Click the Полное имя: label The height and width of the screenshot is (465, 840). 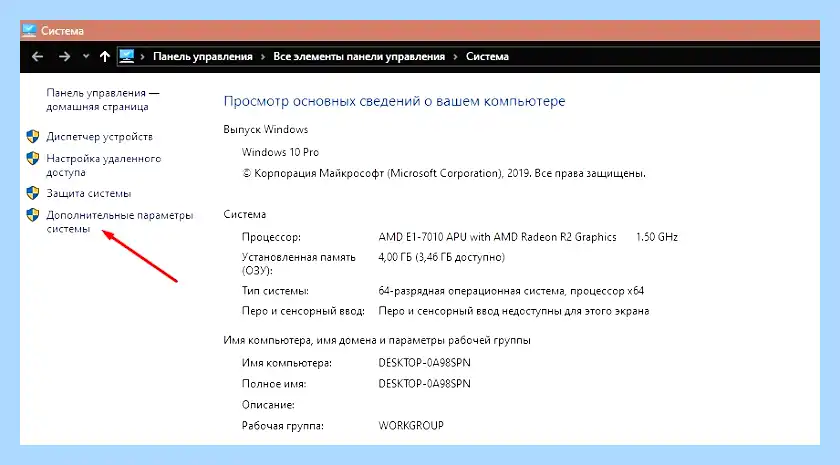pos(274,384)
